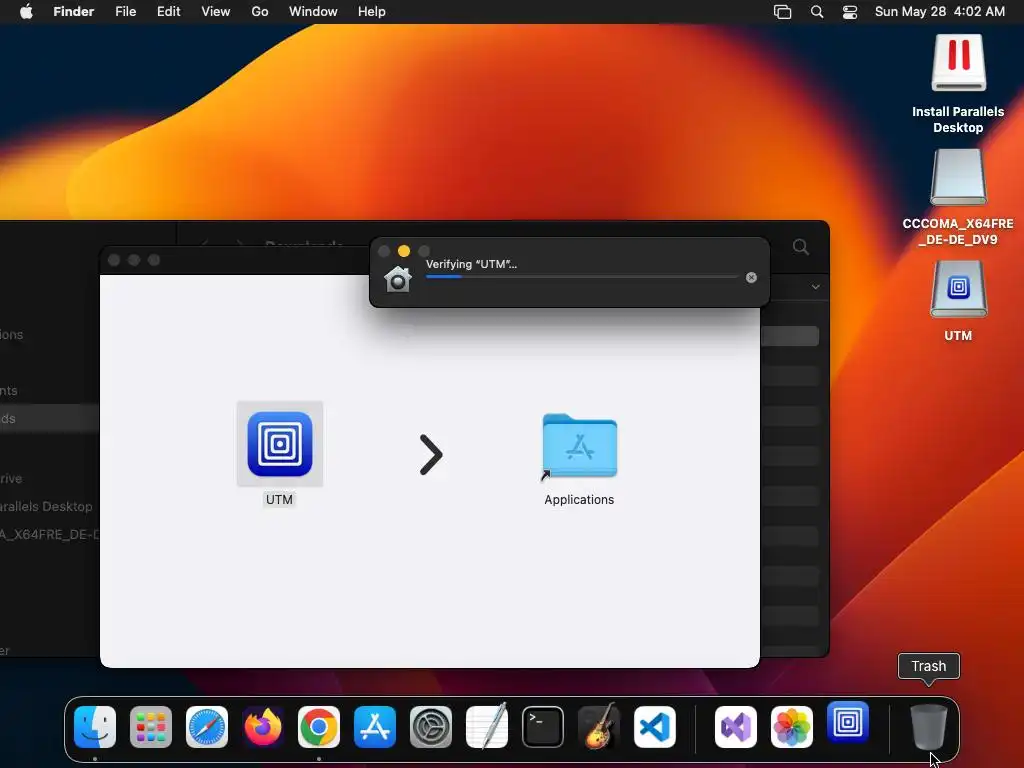Click the Finder window search icon
The image size is (1024, 768).
coord(801,247)
